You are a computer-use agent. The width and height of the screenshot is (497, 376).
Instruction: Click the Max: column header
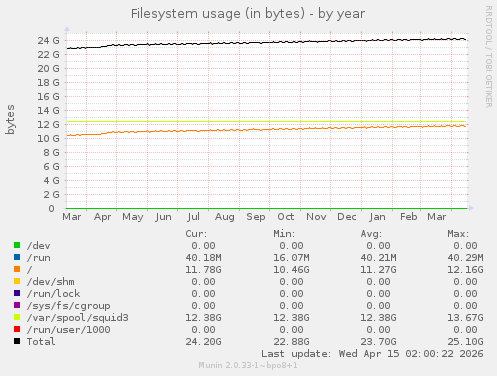coord(458,234)
